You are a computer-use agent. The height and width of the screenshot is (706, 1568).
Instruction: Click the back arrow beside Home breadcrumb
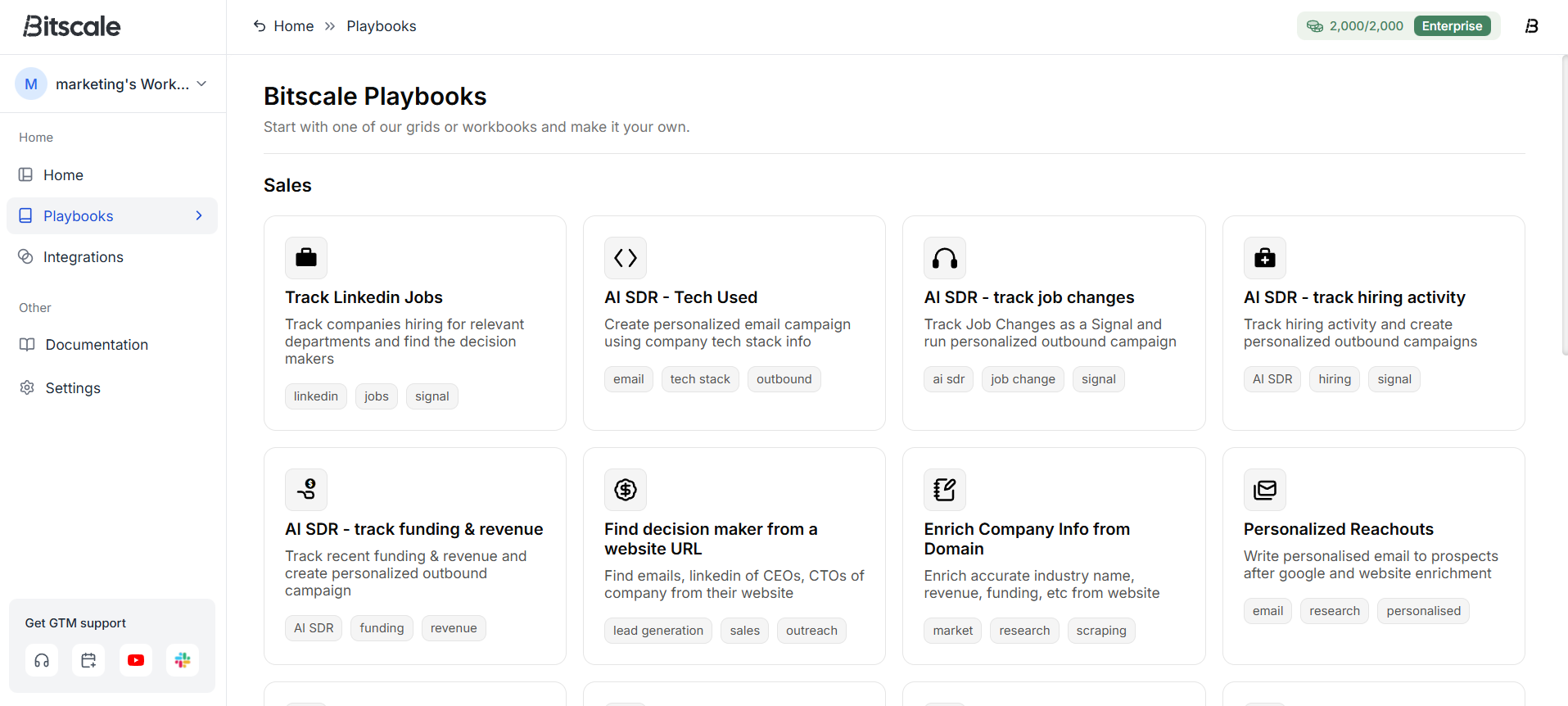[260, 26]
